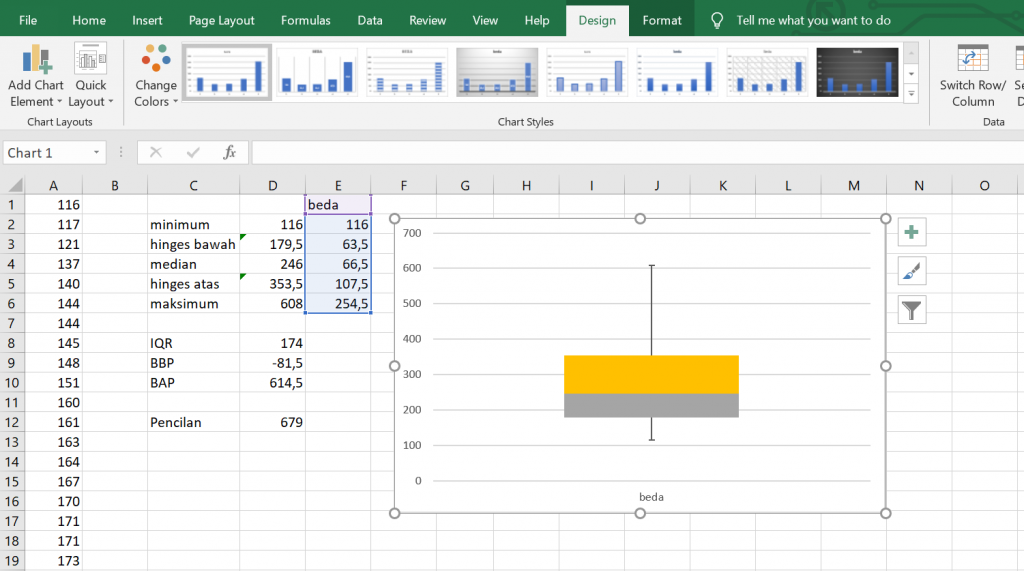The width and height of the screenshot is (1024, 571).
Task: Open the File tab
Action: 28,20
